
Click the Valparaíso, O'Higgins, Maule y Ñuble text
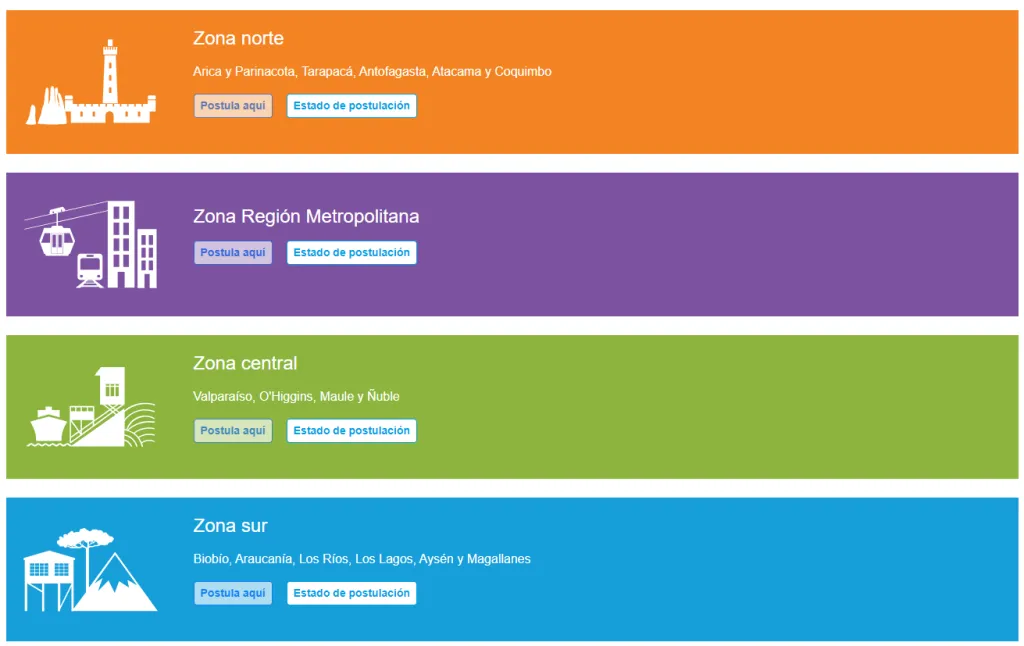coord(296,396)
